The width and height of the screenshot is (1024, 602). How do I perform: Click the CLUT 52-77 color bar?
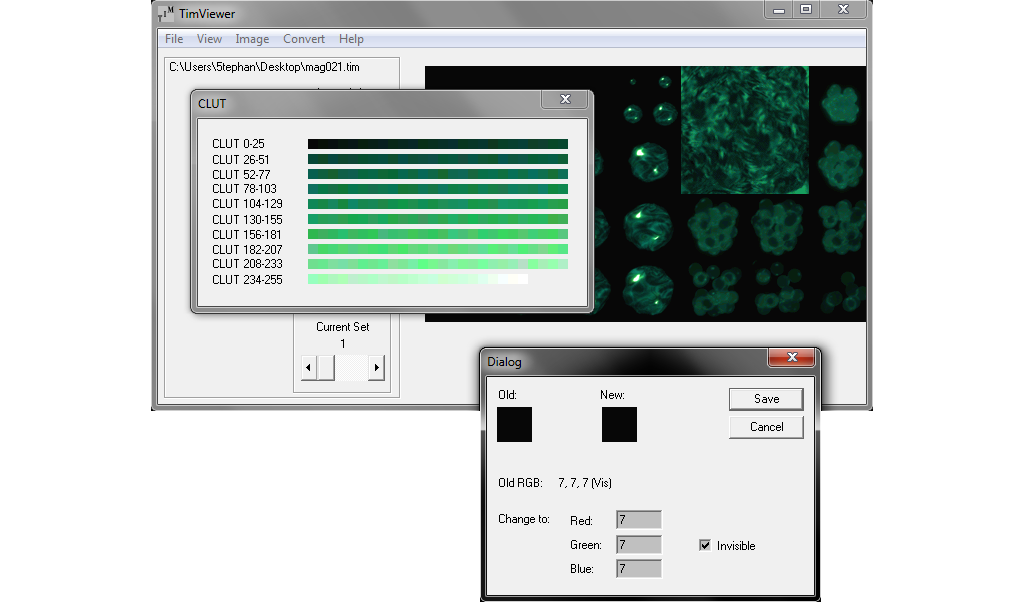coord(438,174)
